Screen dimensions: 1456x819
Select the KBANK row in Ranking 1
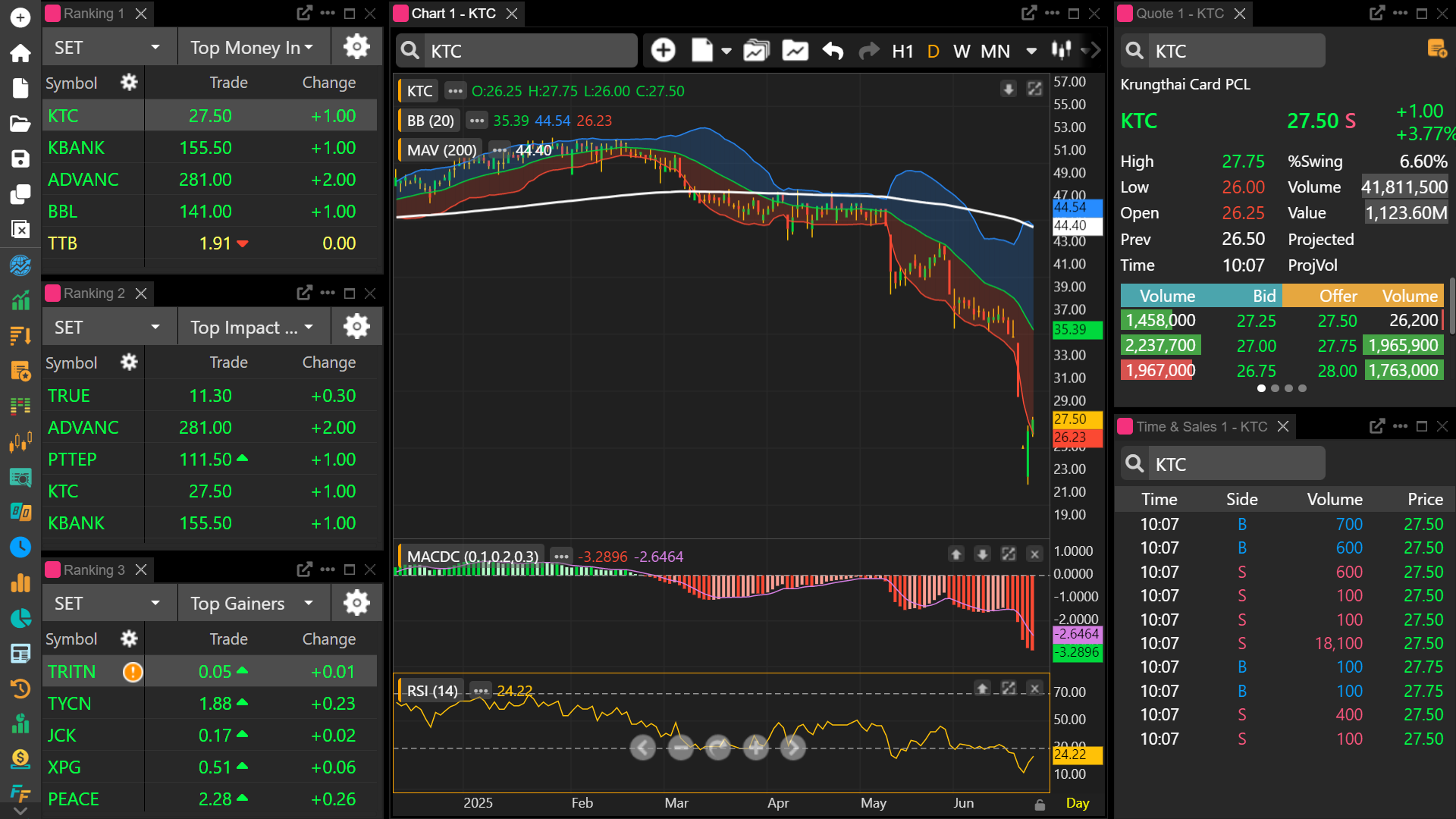click(209, 148)
